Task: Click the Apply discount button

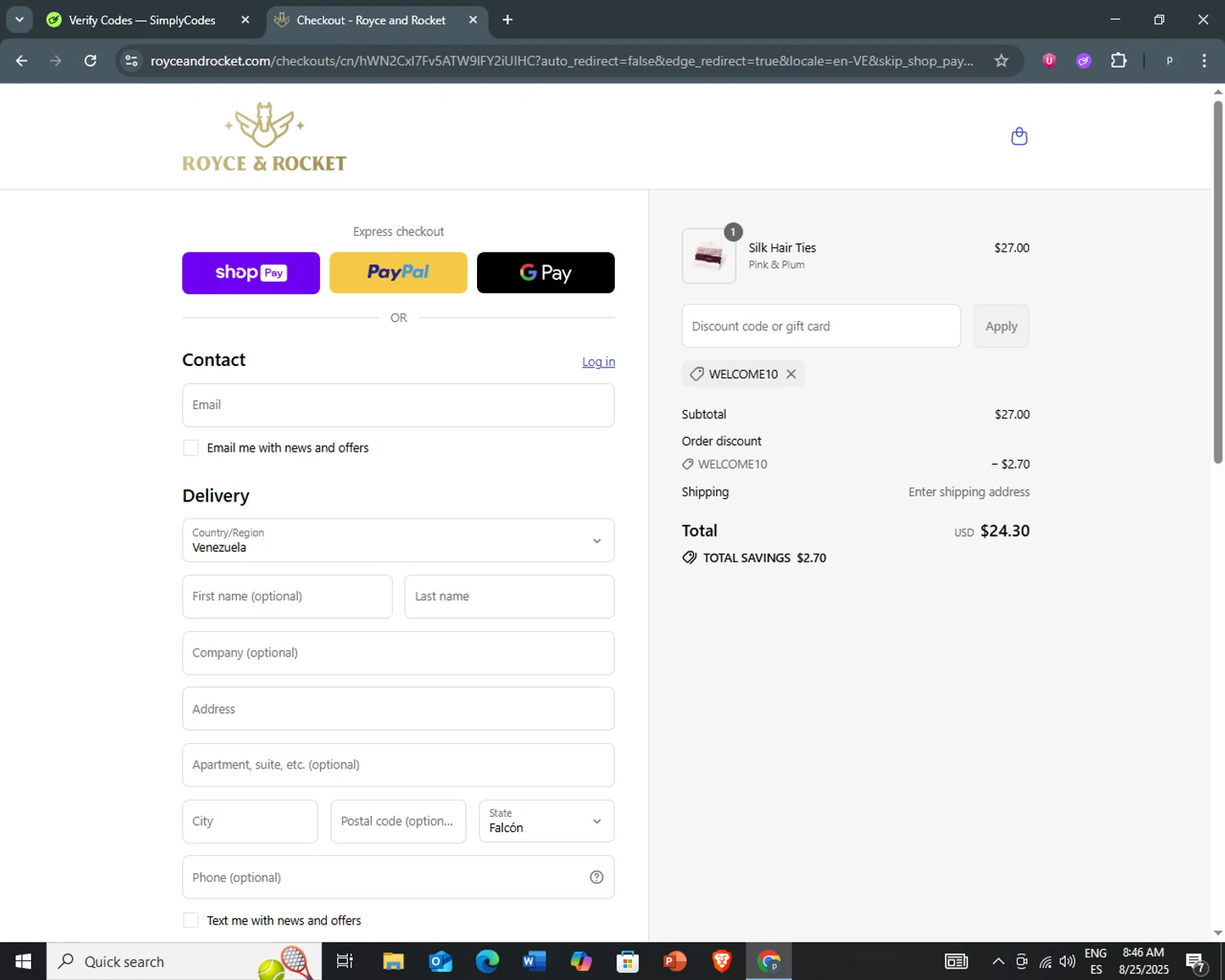Action: click(x=1001, y=326)
